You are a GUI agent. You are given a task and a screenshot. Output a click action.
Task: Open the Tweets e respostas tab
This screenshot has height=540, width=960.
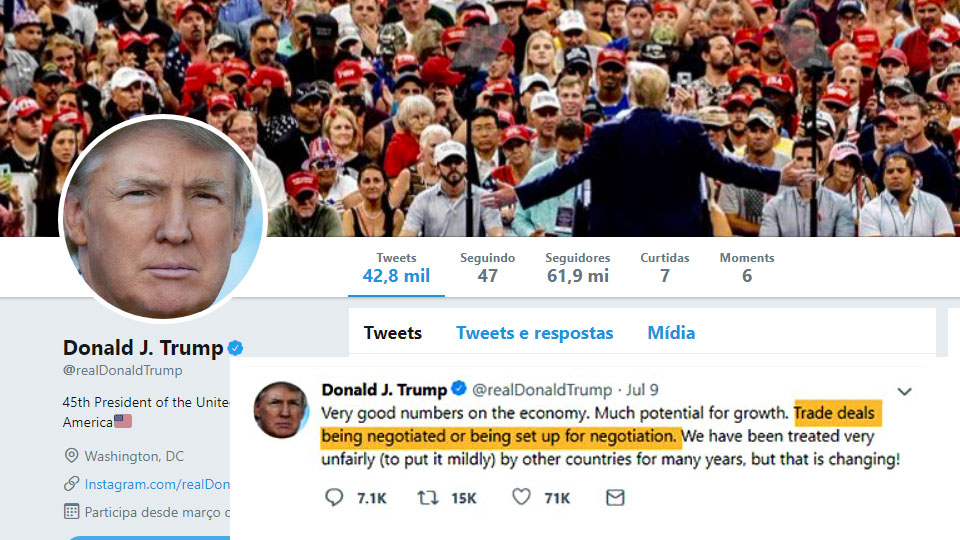(x=534, y=333)
